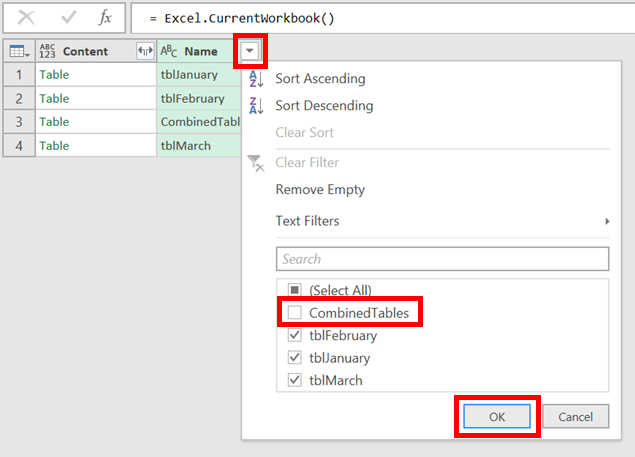Click the formula bar cancel X icon
Viewport: 635px width, 457px height.
coord(27,18)
